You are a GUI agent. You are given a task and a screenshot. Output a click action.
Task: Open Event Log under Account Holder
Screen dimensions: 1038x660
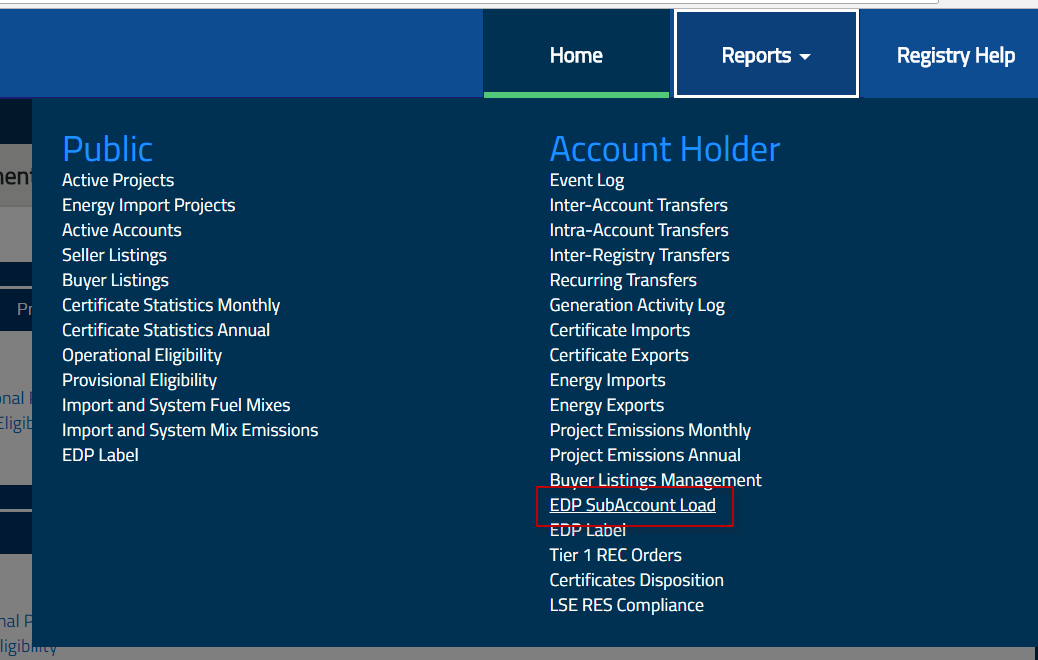[x=587, y=180]
